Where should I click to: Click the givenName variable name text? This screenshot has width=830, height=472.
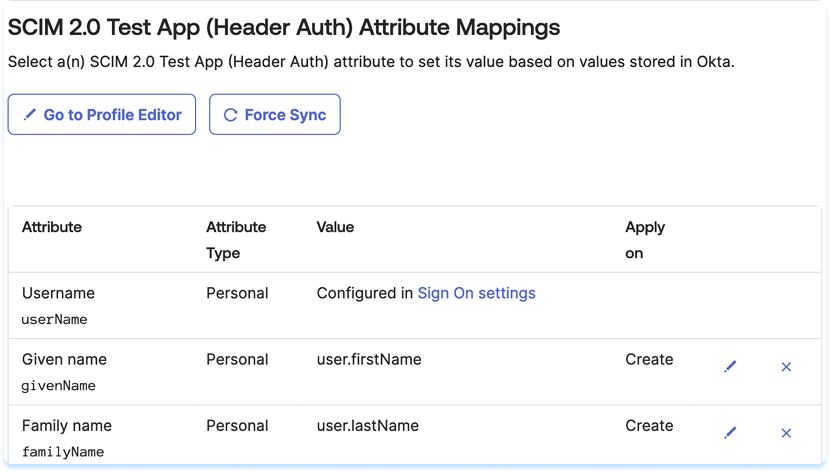click(58, 386)
